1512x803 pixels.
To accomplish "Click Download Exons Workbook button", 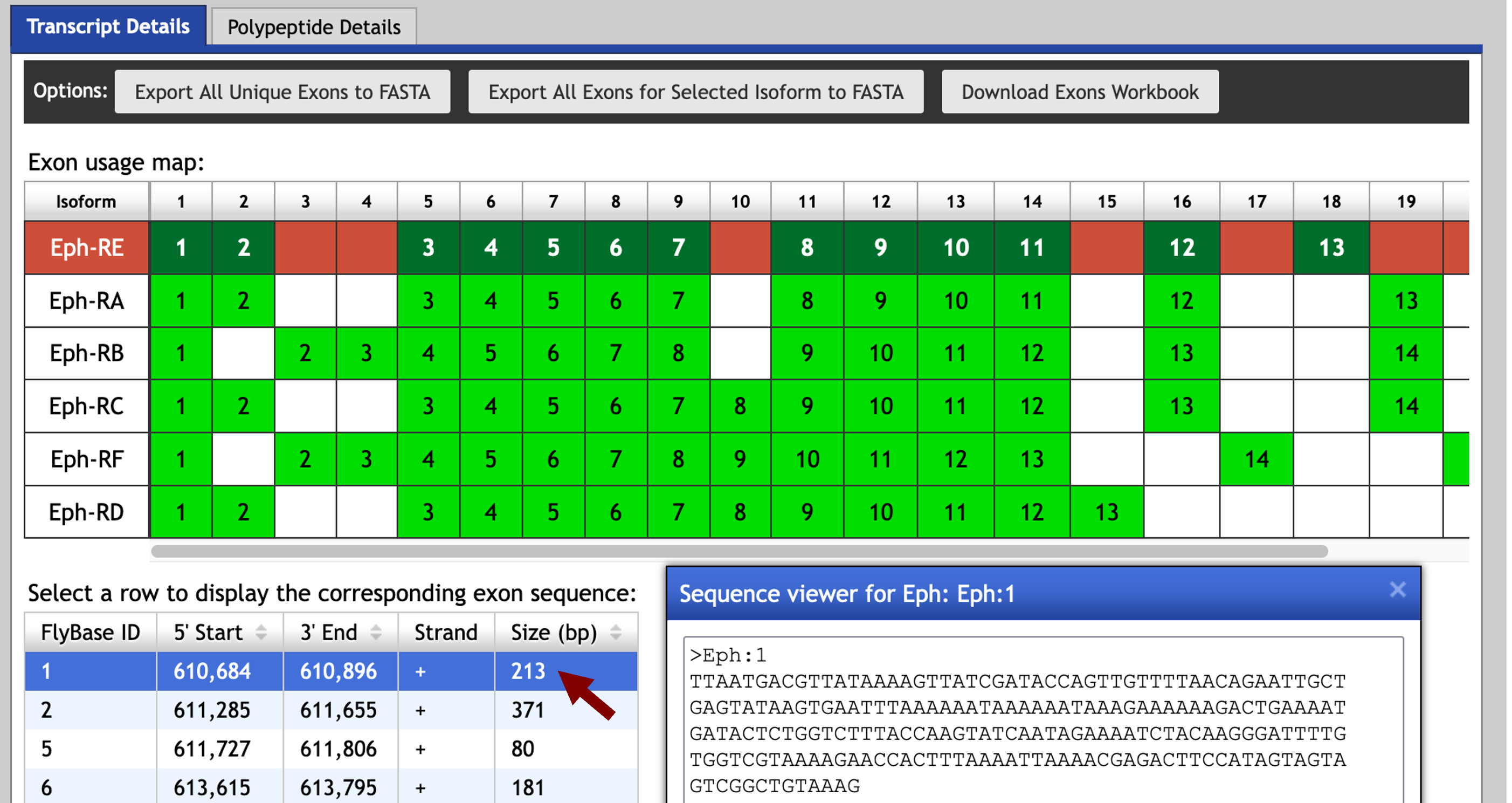I will 1080,92.
